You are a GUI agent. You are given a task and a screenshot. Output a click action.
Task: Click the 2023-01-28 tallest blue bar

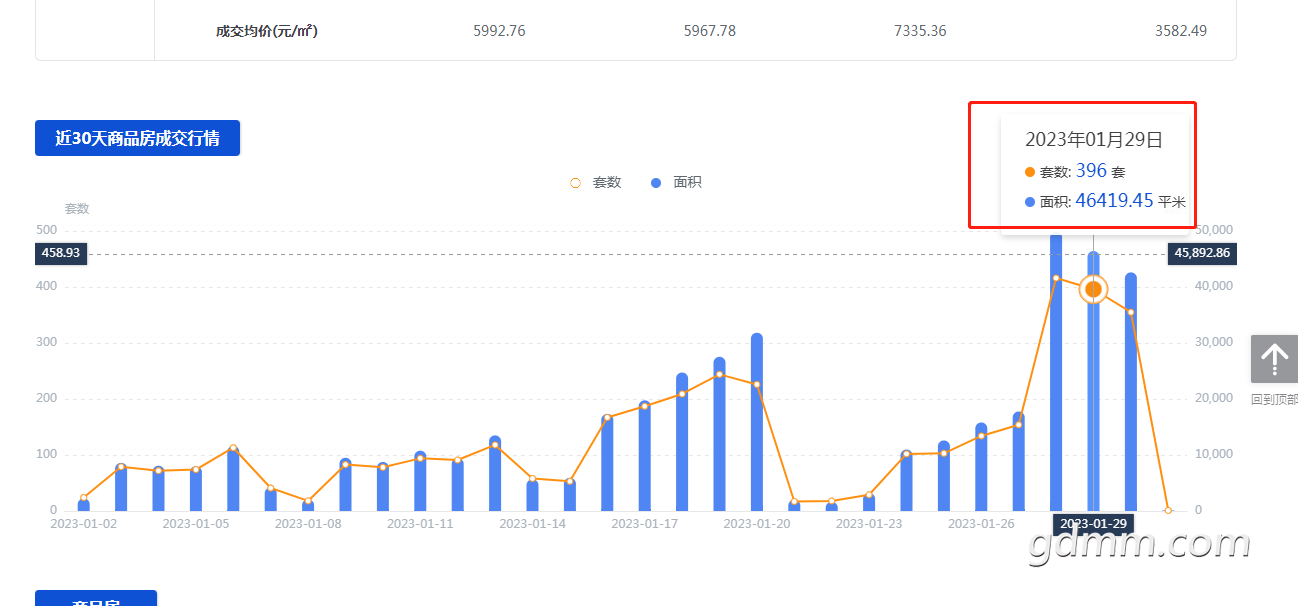click(x=1056, y=372)
